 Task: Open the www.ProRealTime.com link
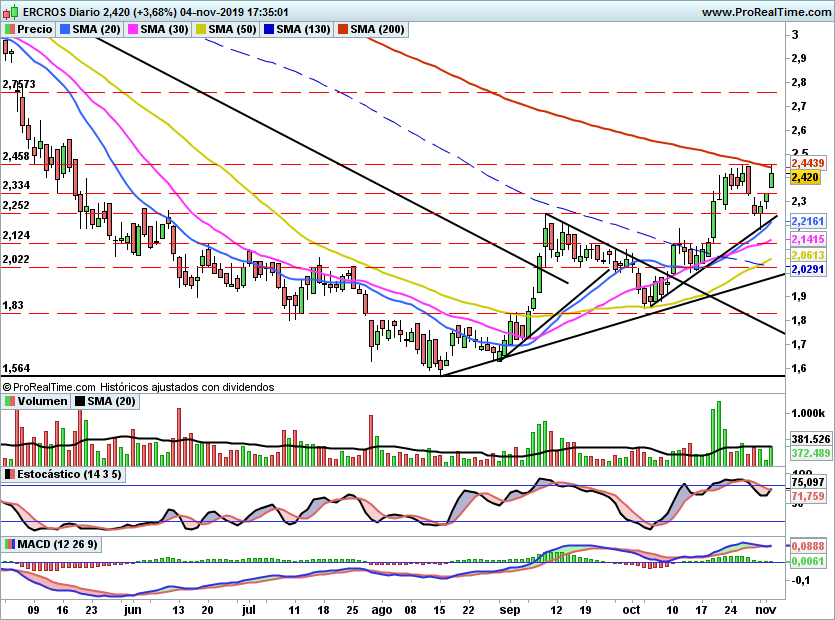pyautogui.click(x=768, y=12)
